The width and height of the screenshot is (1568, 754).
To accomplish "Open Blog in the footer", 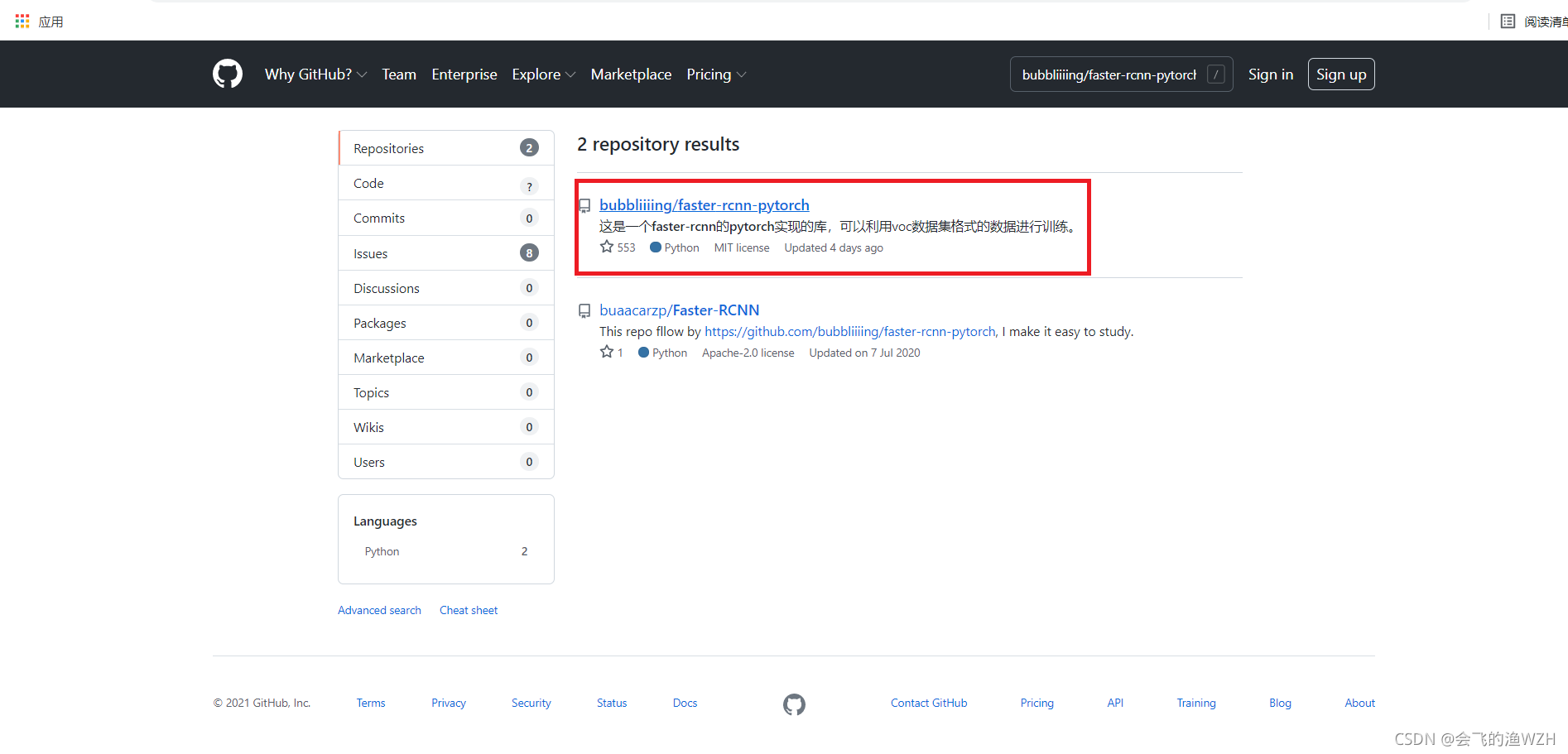I will [1280, 703].
